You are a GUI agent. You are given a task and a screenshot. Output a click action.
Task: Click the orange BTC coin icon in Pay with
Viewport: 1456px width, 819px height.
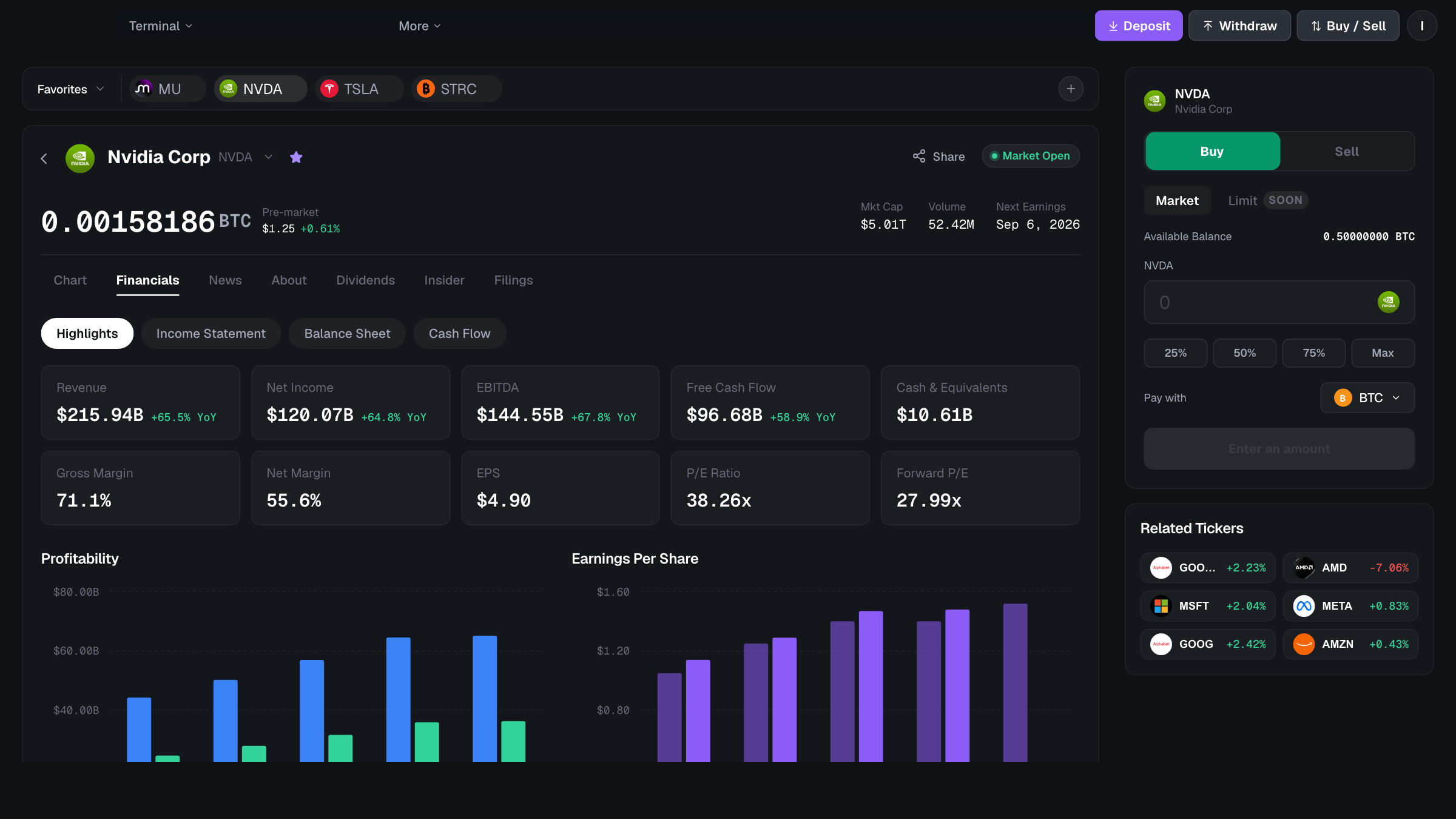click(x=1343, y=397)
